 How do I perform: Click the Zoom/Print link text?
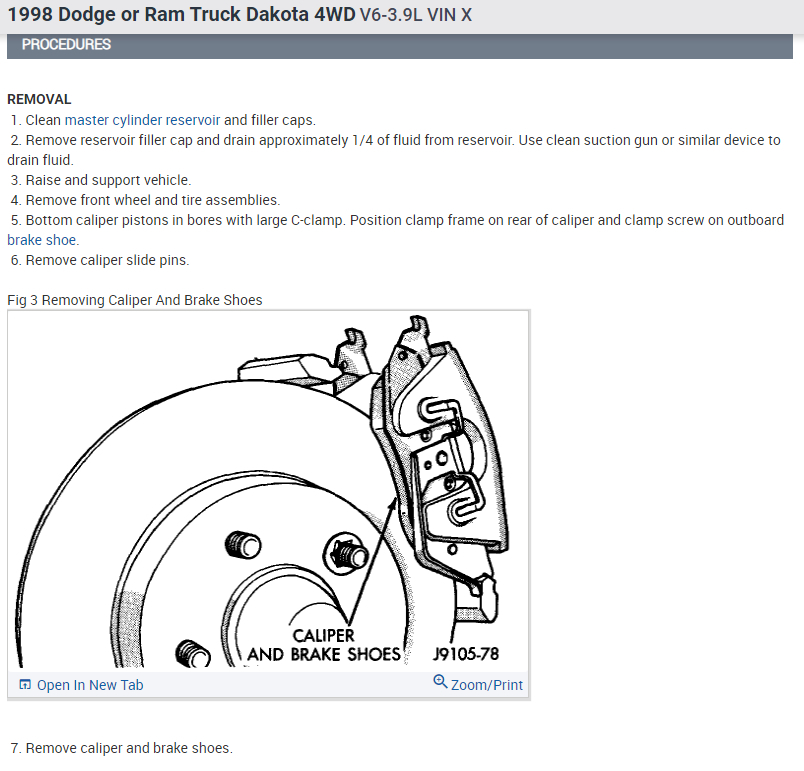(x=487, y=685)
